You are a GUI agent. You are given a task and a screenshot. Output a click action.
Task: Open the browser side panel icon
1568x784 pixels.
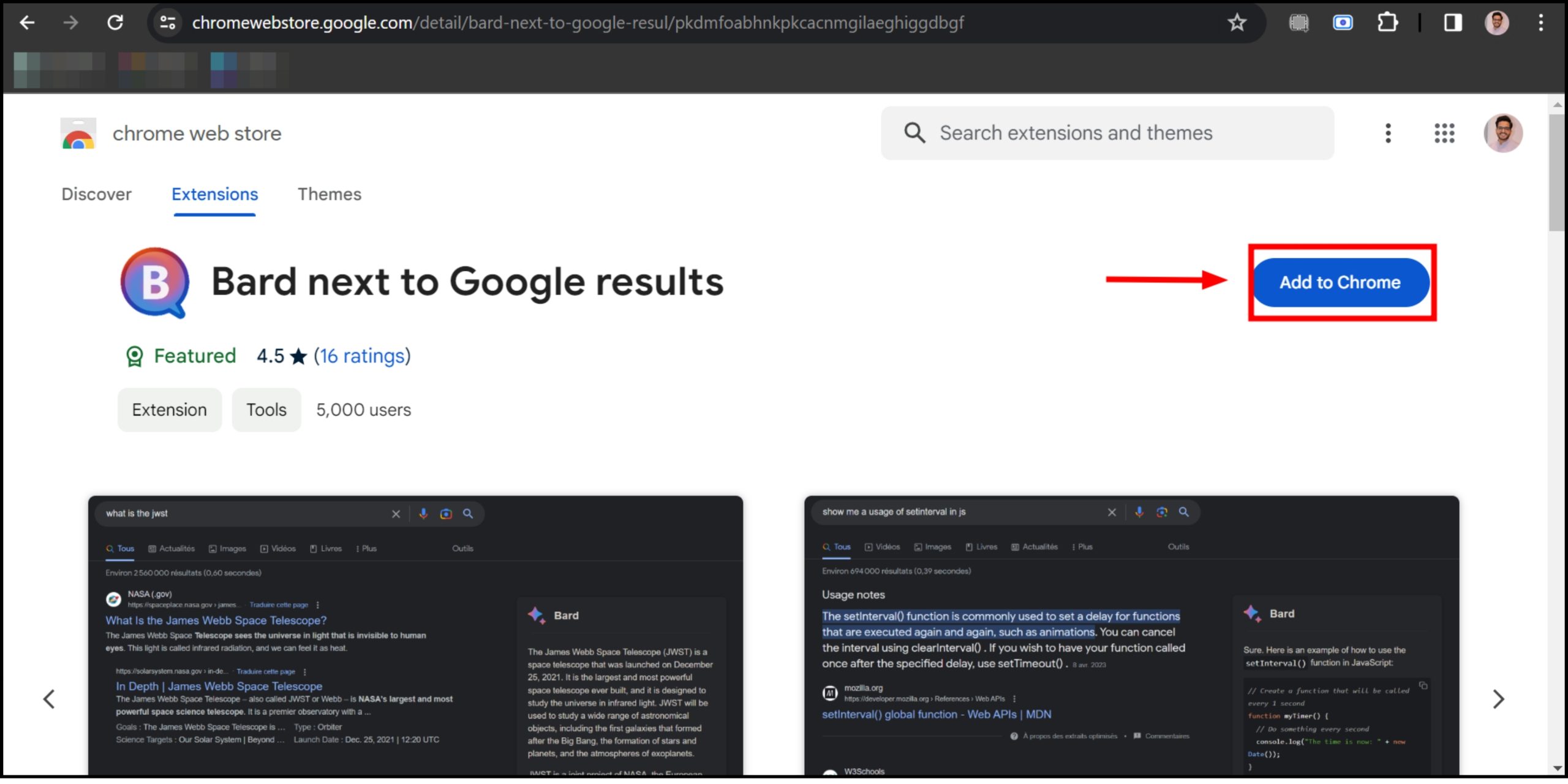click(x=1452, y=23)
